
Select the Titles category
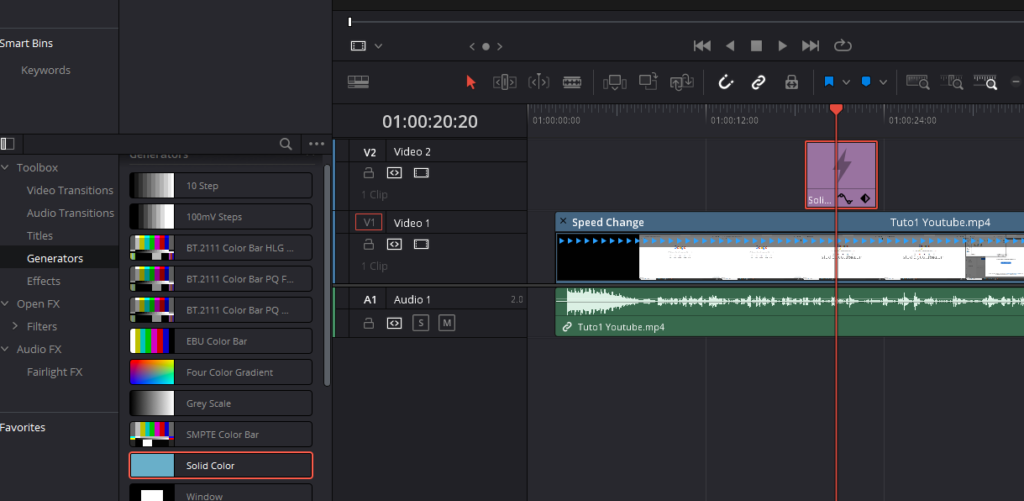click(x=40, y=236)
